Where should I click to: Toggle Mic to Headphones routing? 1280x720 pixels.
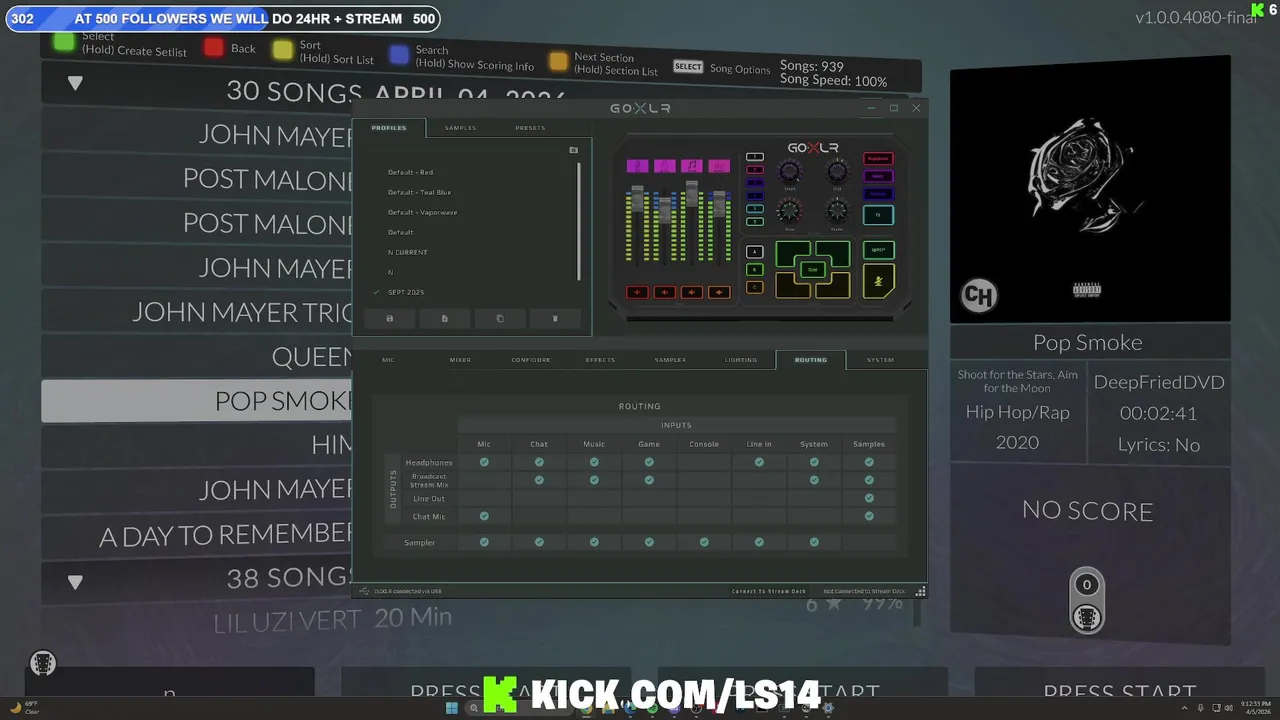click(x=484, y=462)
